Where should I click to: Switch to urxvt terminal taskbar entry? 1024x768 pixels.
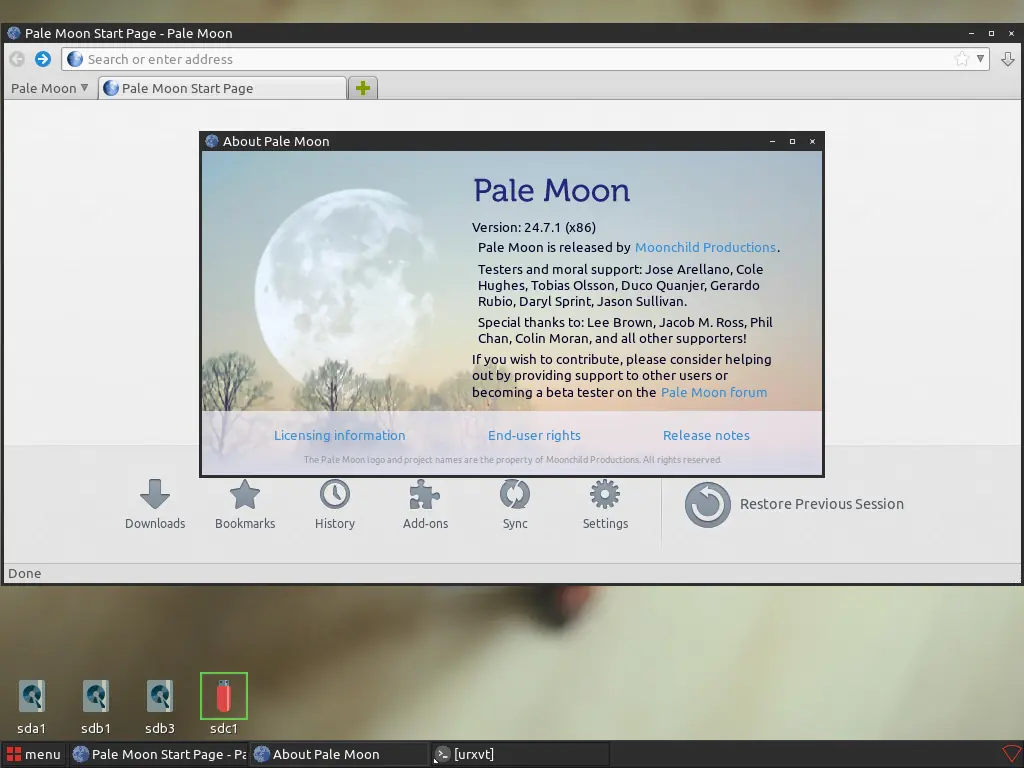pos(520,754)
